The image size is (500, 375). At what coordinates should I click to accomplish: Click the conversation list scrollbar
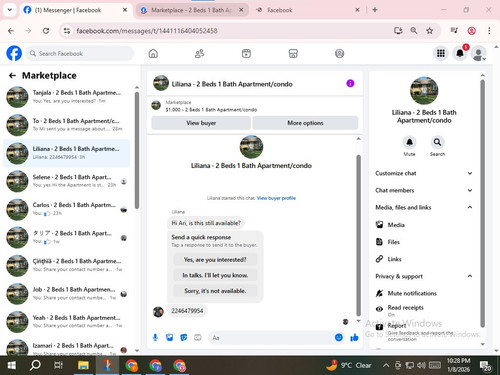(137, 150)
